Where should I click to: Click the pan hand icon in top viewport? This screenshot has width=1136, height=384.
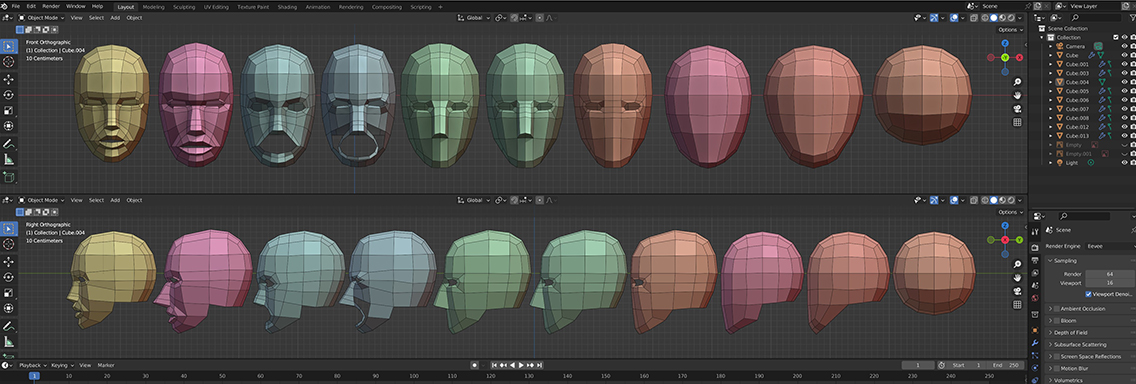click(1017, 95)
